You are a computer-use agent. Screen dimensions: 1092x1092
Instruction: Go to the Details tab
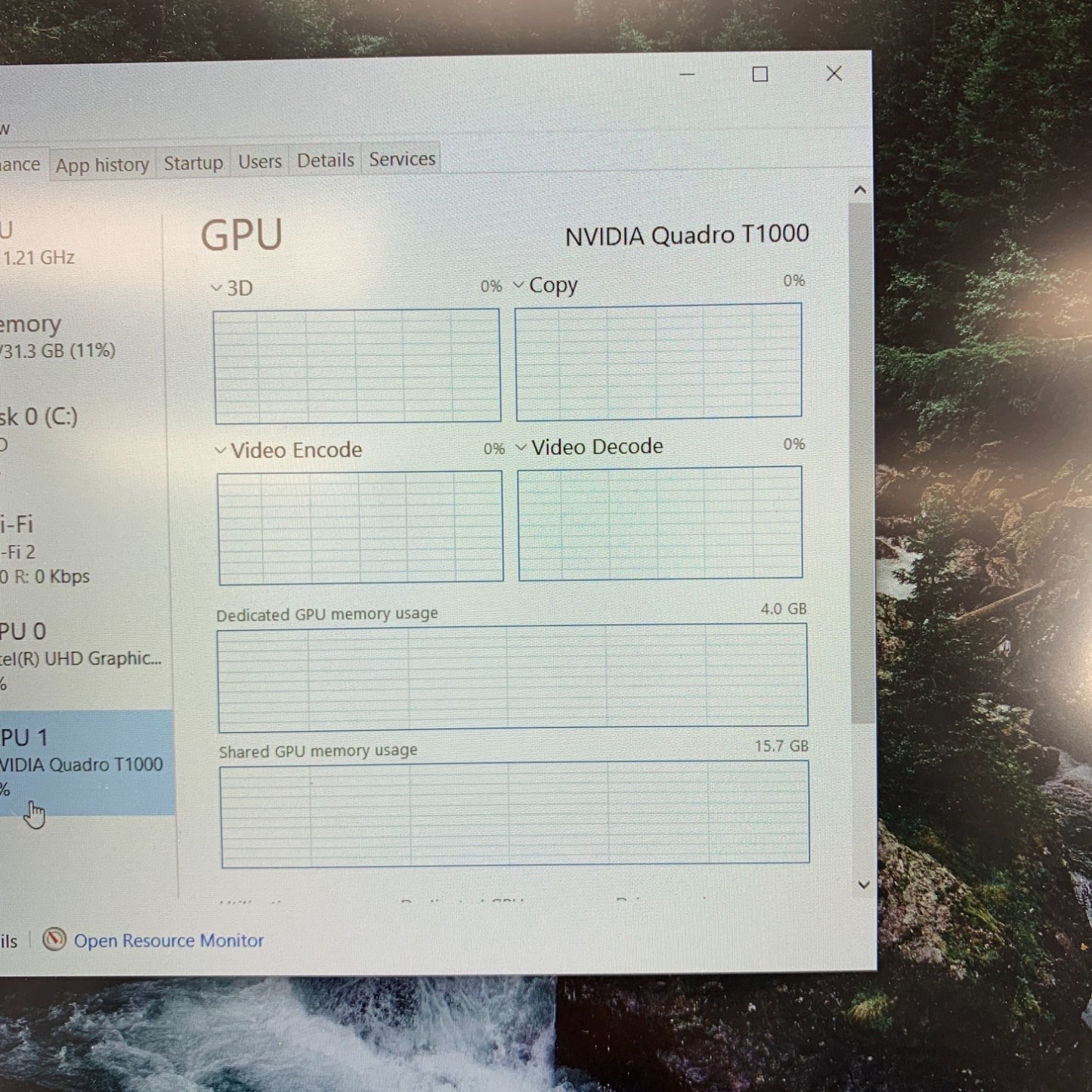[x=326, y=160]
